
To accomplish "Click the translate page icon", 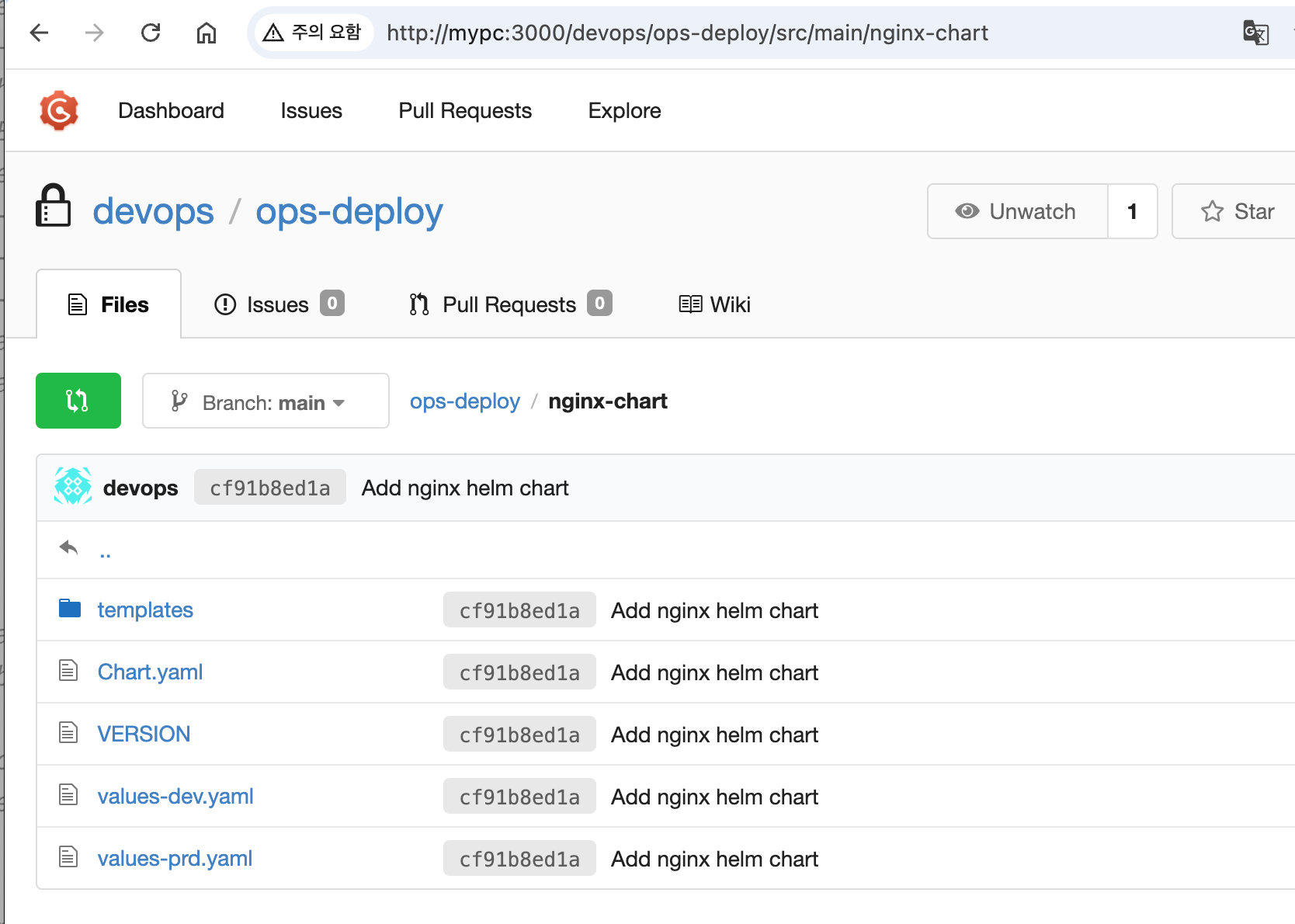I will [x=1255, y=33].
